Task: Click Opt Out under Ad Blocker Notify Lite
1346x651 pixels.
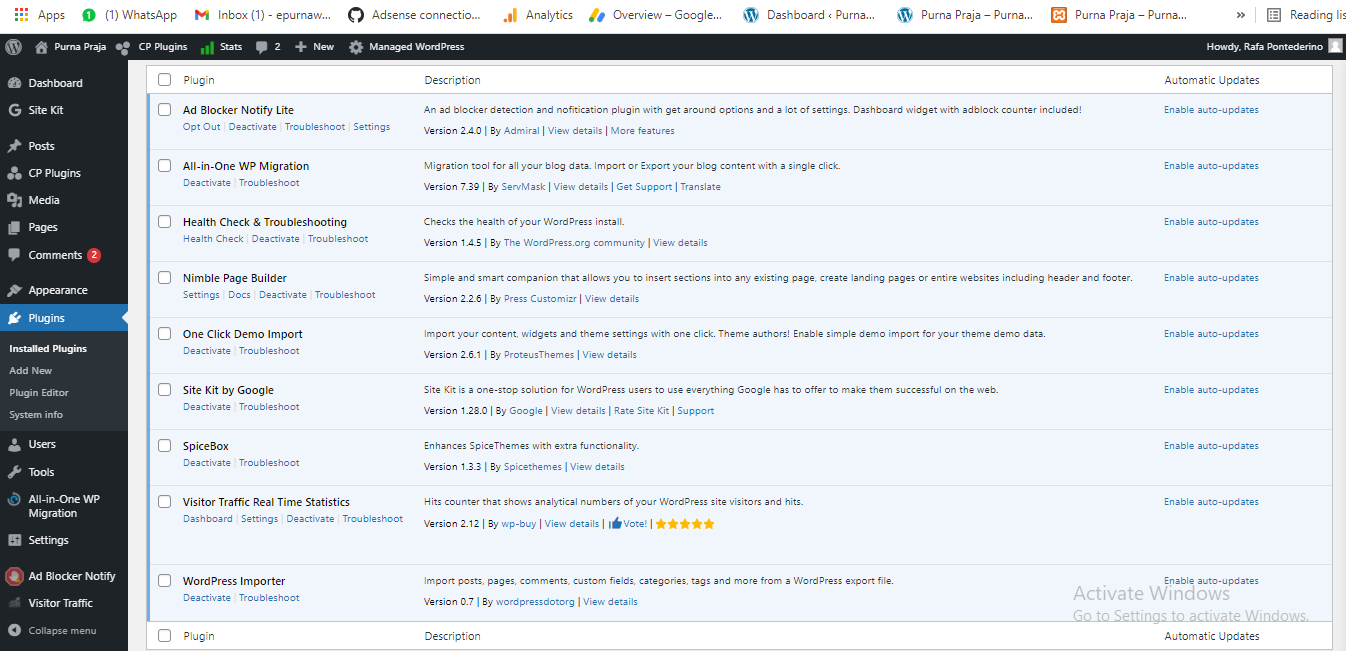Action: [x=202, y=127]
